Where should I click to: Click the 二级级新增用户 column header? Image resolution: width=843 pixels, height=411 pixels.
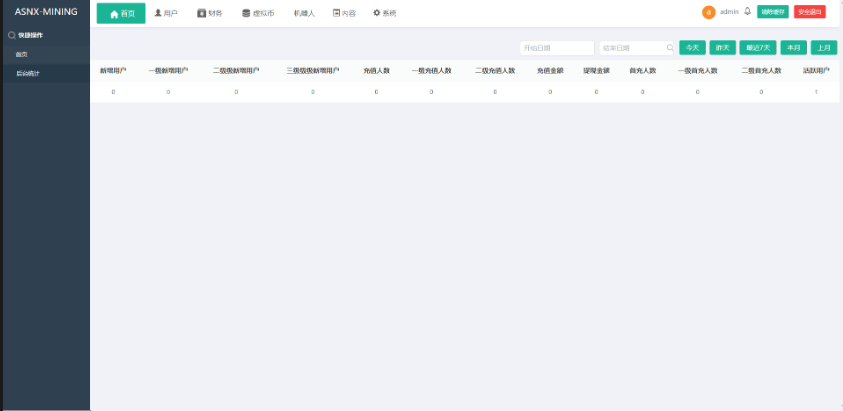(x=236, y=70)
